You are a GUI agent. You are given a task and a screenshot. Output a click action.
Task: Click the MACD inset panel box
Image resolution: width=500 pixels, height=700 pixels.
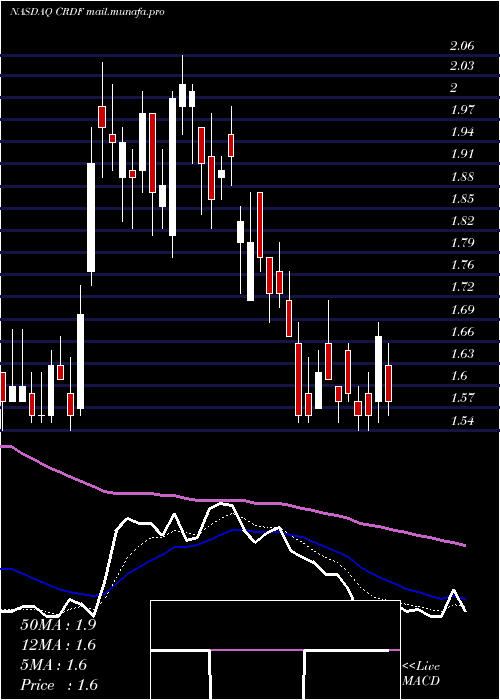pyautogui.click(x=275, y=650)
